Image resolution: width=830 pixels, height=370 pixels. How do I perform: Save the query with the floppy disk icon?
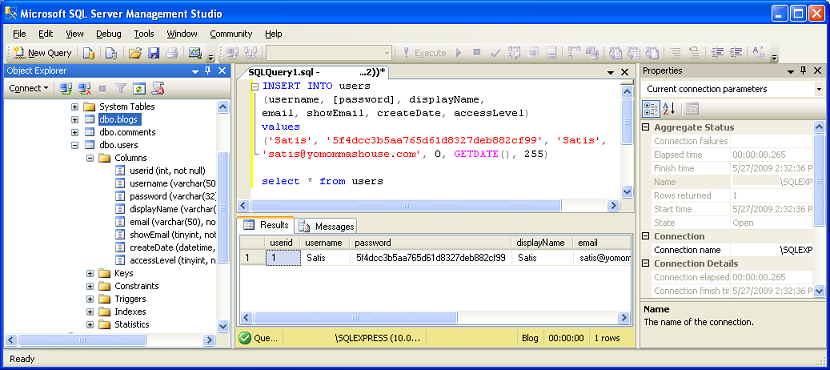pyautogui.click(x=154, y=53)
